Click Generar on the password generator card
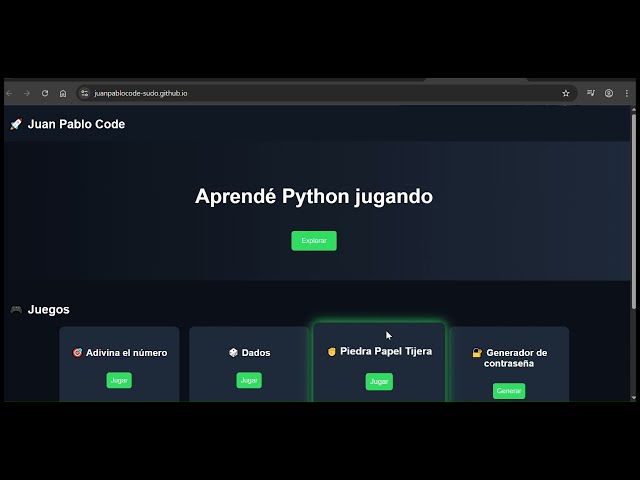This screenshot has width=640, height=480. pos(509,391)
